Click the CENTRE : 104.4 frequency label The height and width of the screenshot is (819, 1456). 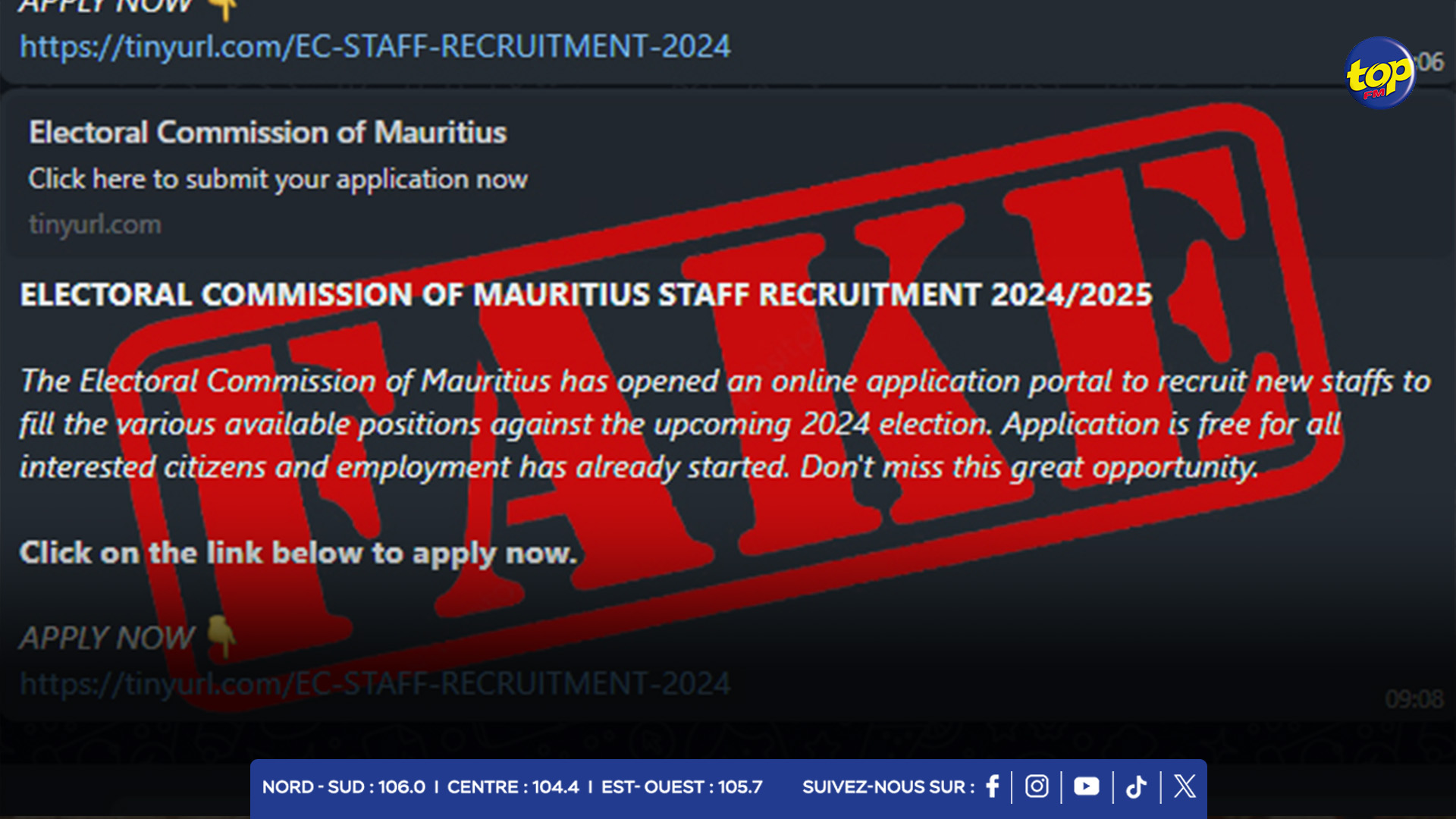(513, 787)
